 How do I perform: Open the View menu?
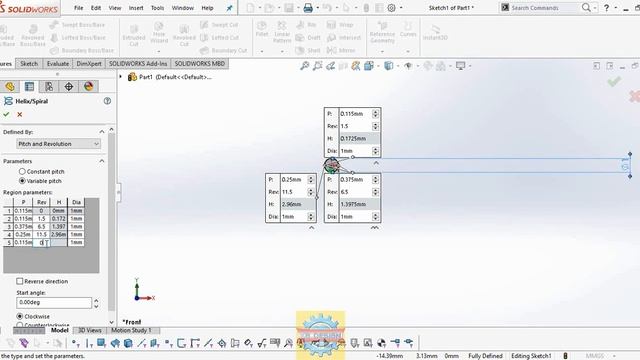115,8
